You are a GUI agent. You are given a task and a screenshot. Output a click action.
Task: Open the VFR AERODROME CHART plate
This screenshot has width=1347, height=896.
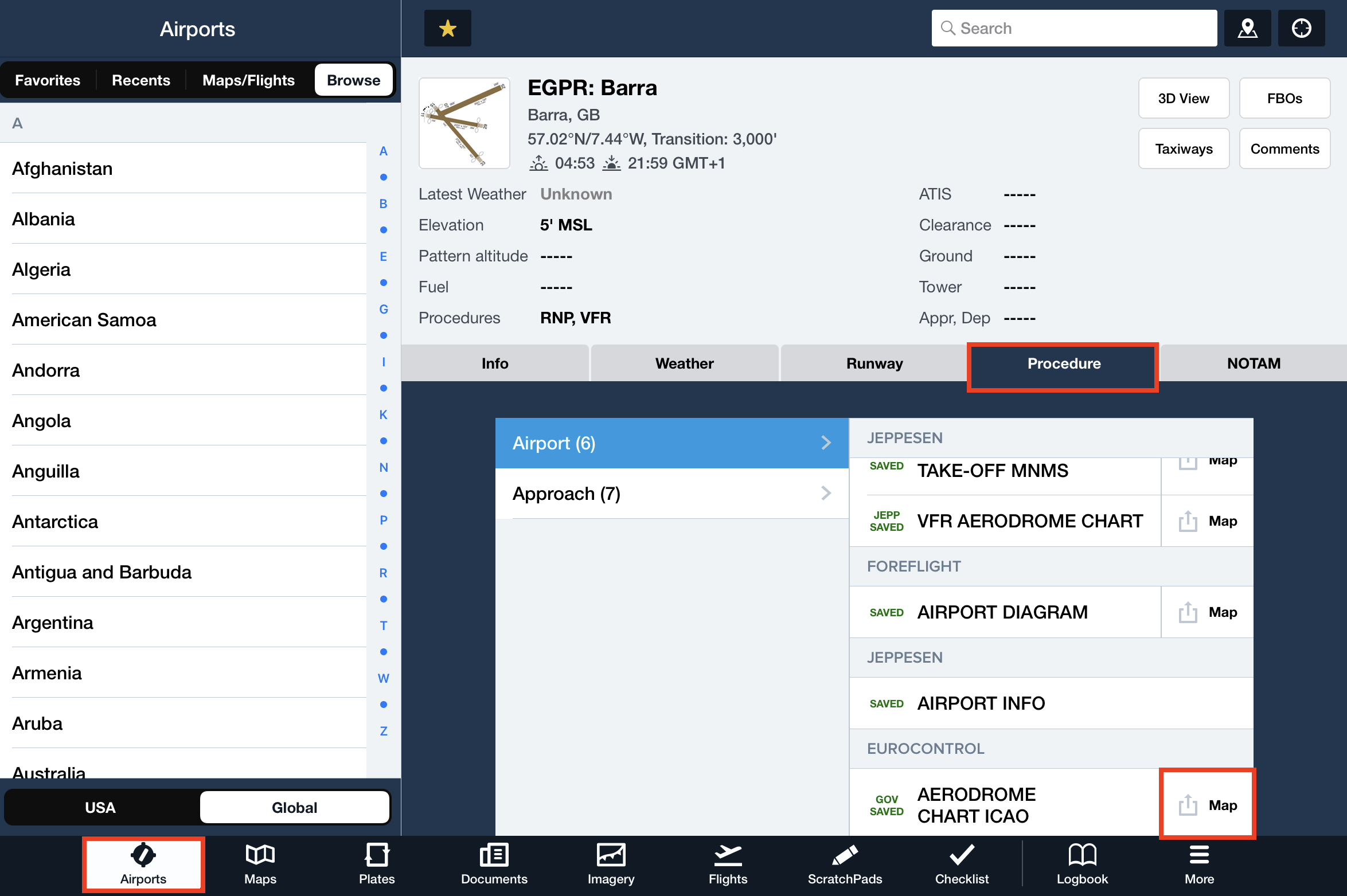[1005, 521]
